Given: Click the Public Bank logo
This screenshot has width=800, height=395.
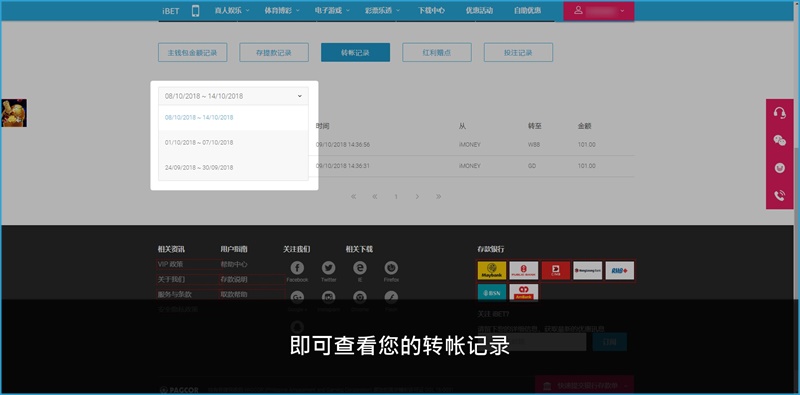Looking at the screenshot, I should 524,270.
